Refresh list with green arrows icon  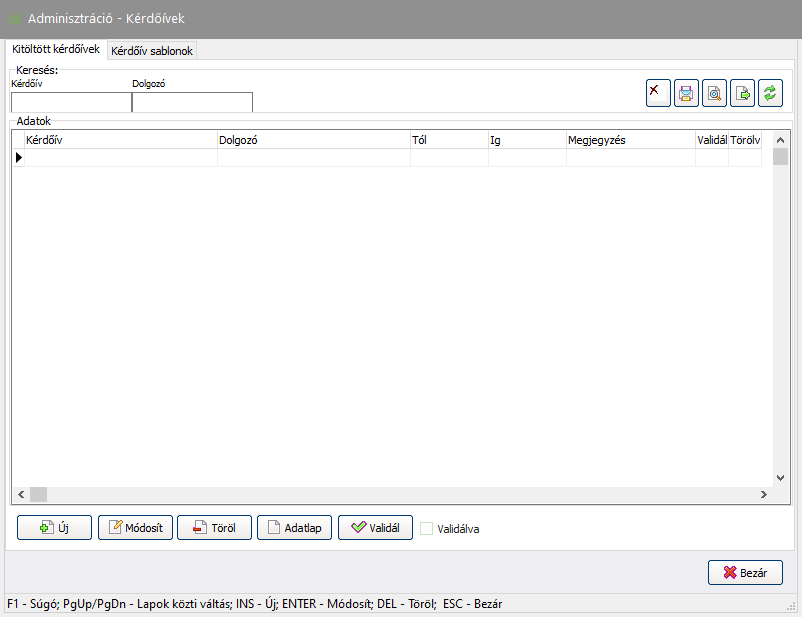770,93
